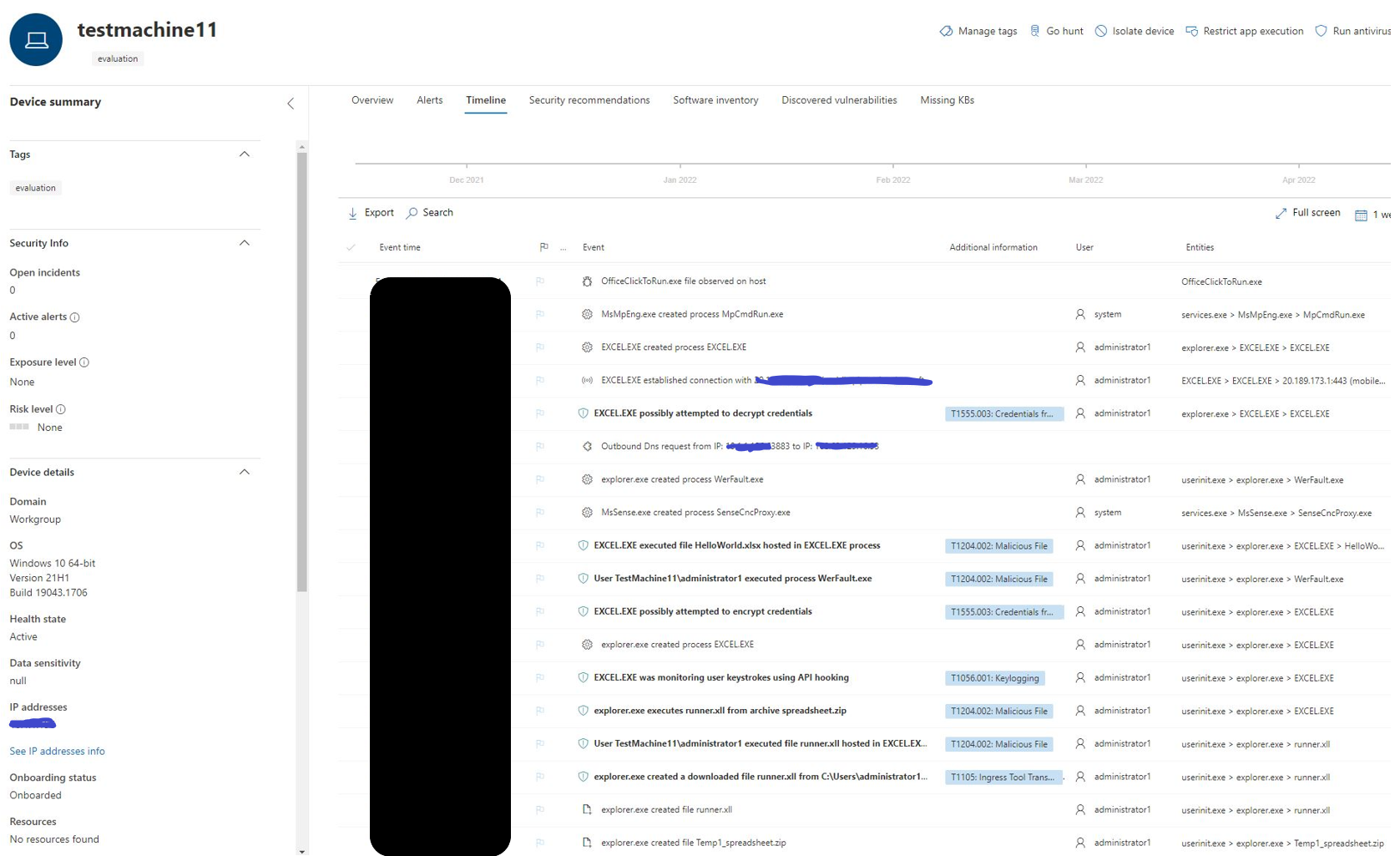This screenshot has height=856, width=1400.
Task: Click the network icon on the EXCEL.EXE connection row
Action: [587, 380]
